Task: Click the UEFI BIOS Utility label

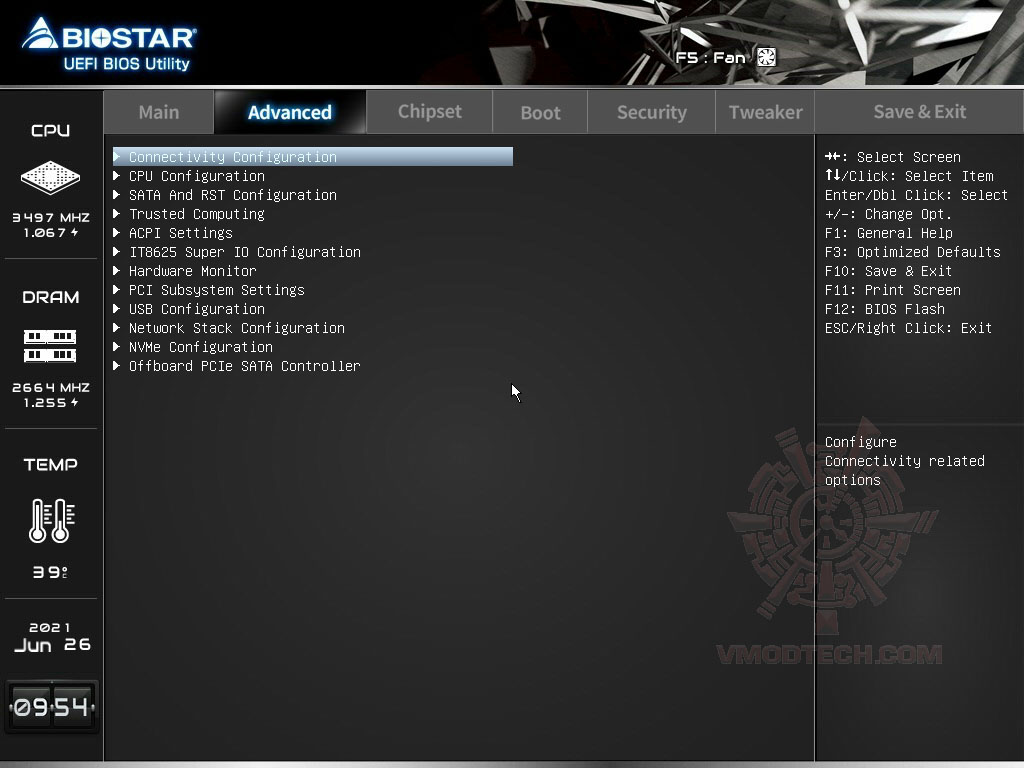Action: 126,63
